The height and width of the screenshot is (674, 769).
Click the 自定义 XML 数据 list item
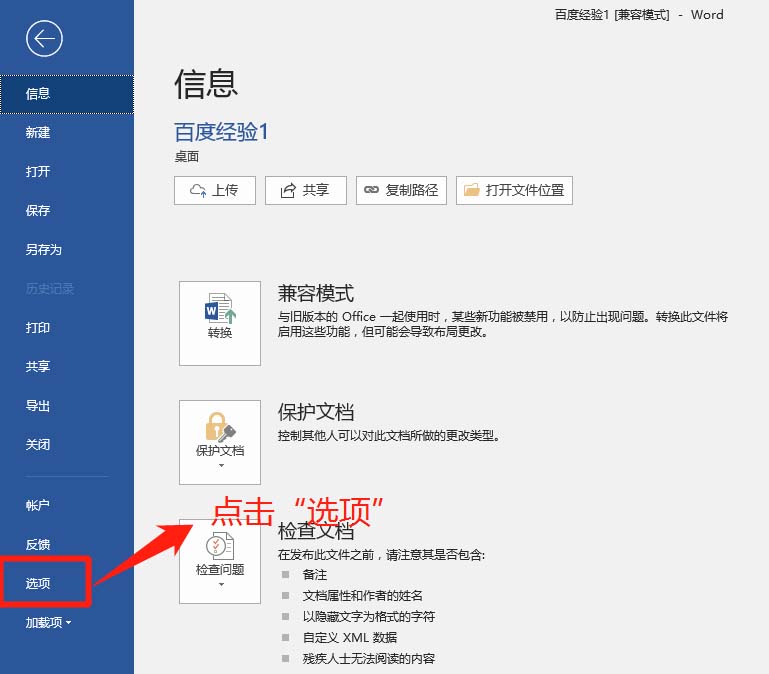(350, 638)
